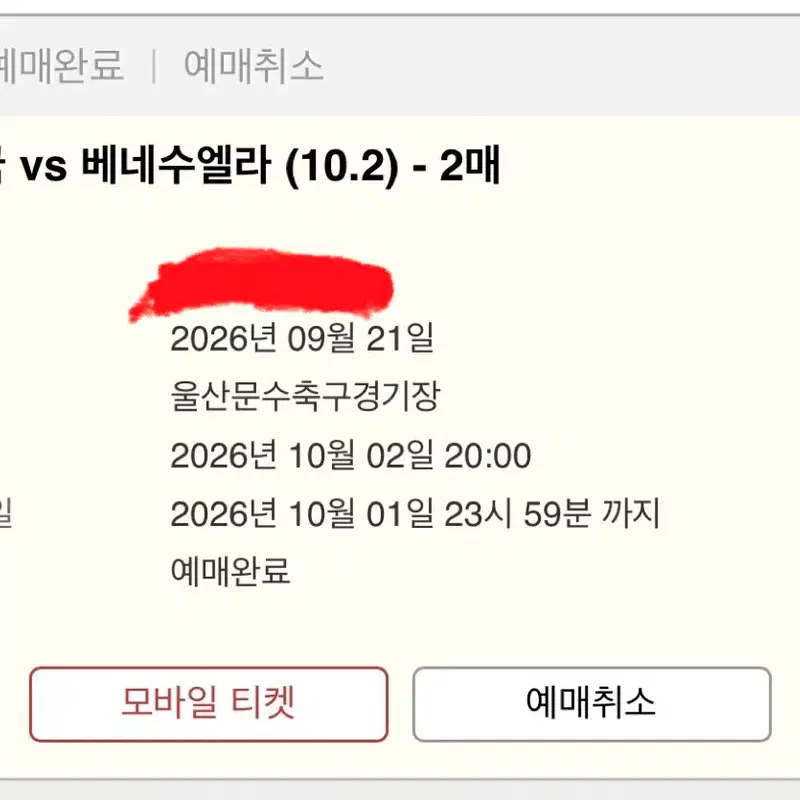
Task: Switch to the 예매취소 tab at top
Action: [254, 66]
